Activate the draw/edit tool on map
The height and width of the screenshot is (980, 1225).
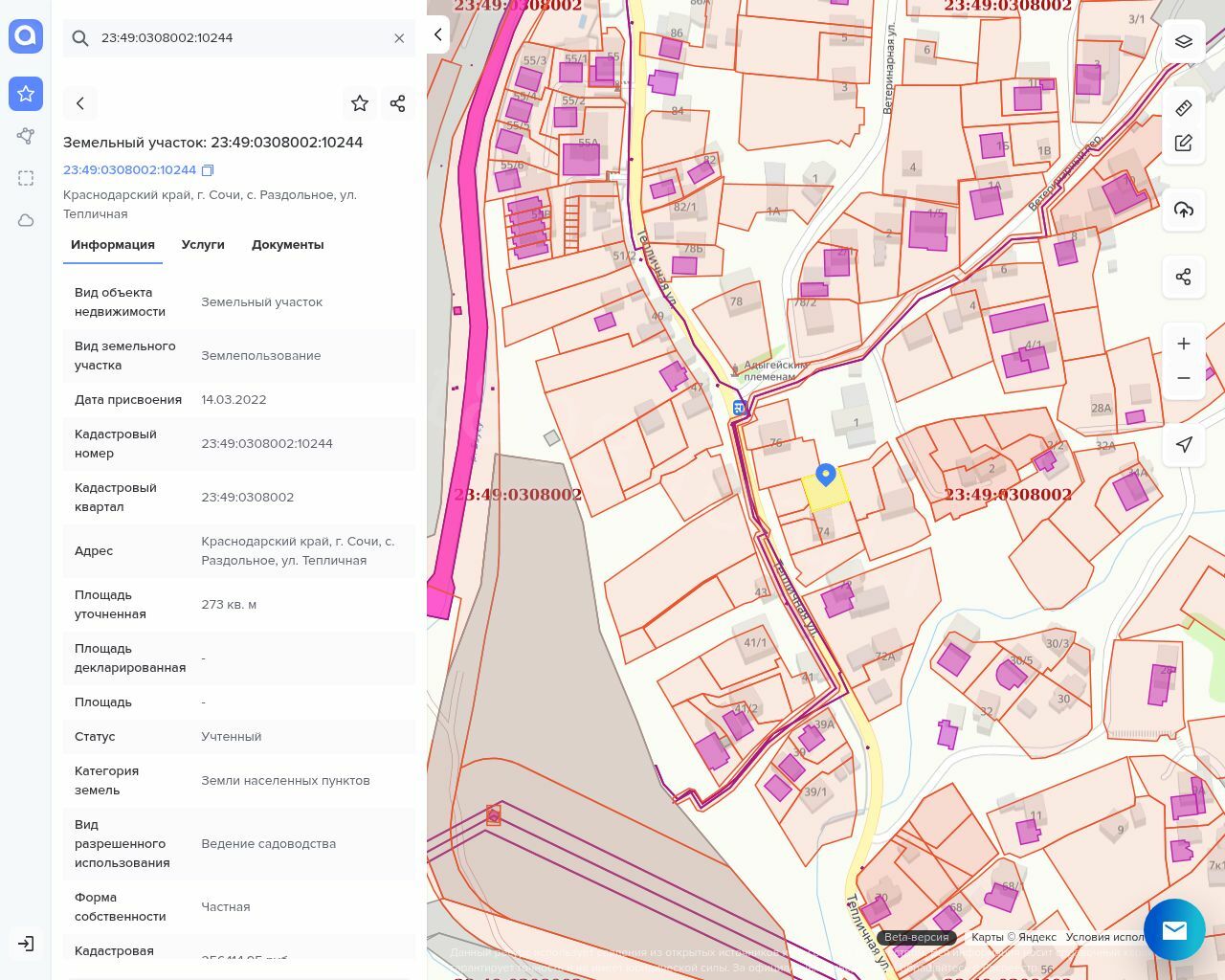tap(1184, 144)
